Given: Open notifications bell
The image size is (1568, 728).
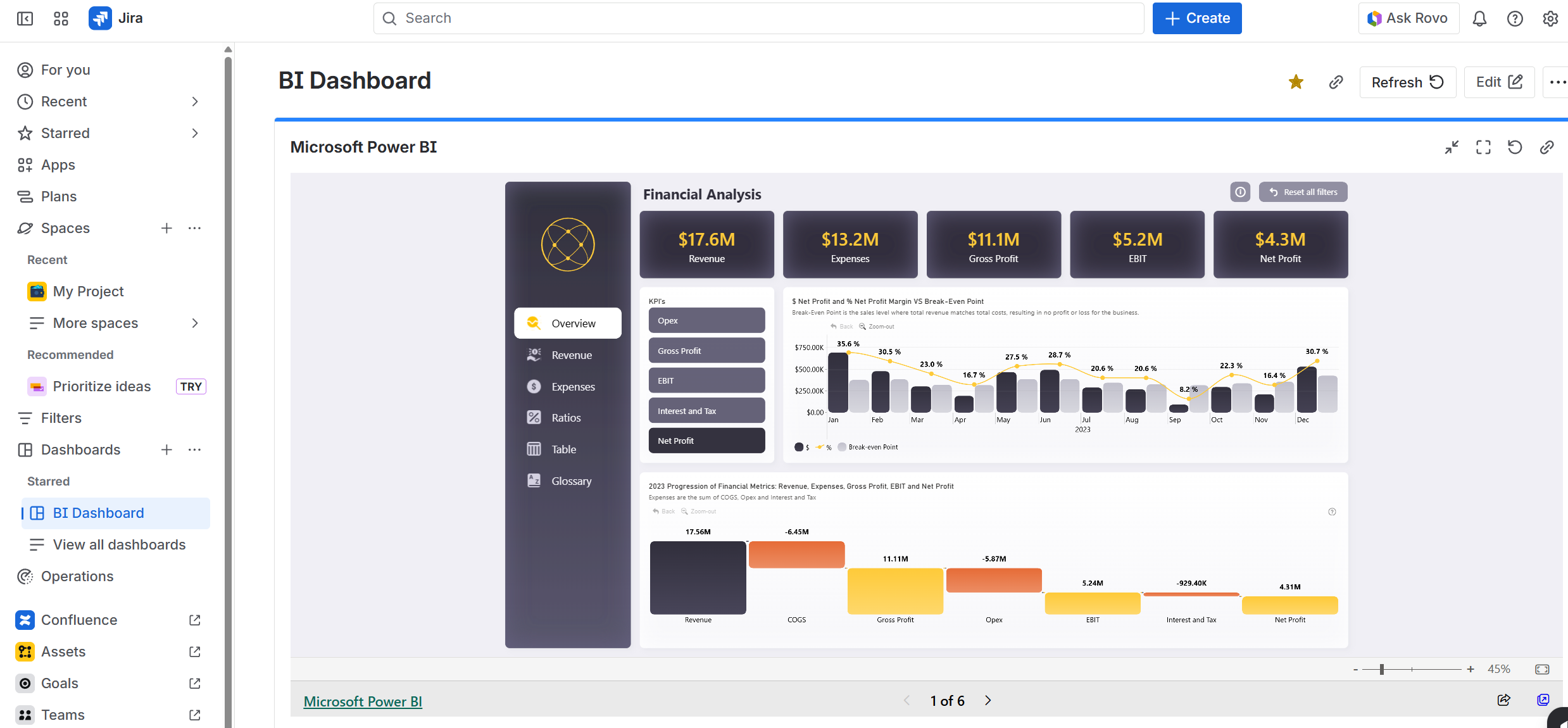Looking at the screenshot, I should pos(1479,18).
